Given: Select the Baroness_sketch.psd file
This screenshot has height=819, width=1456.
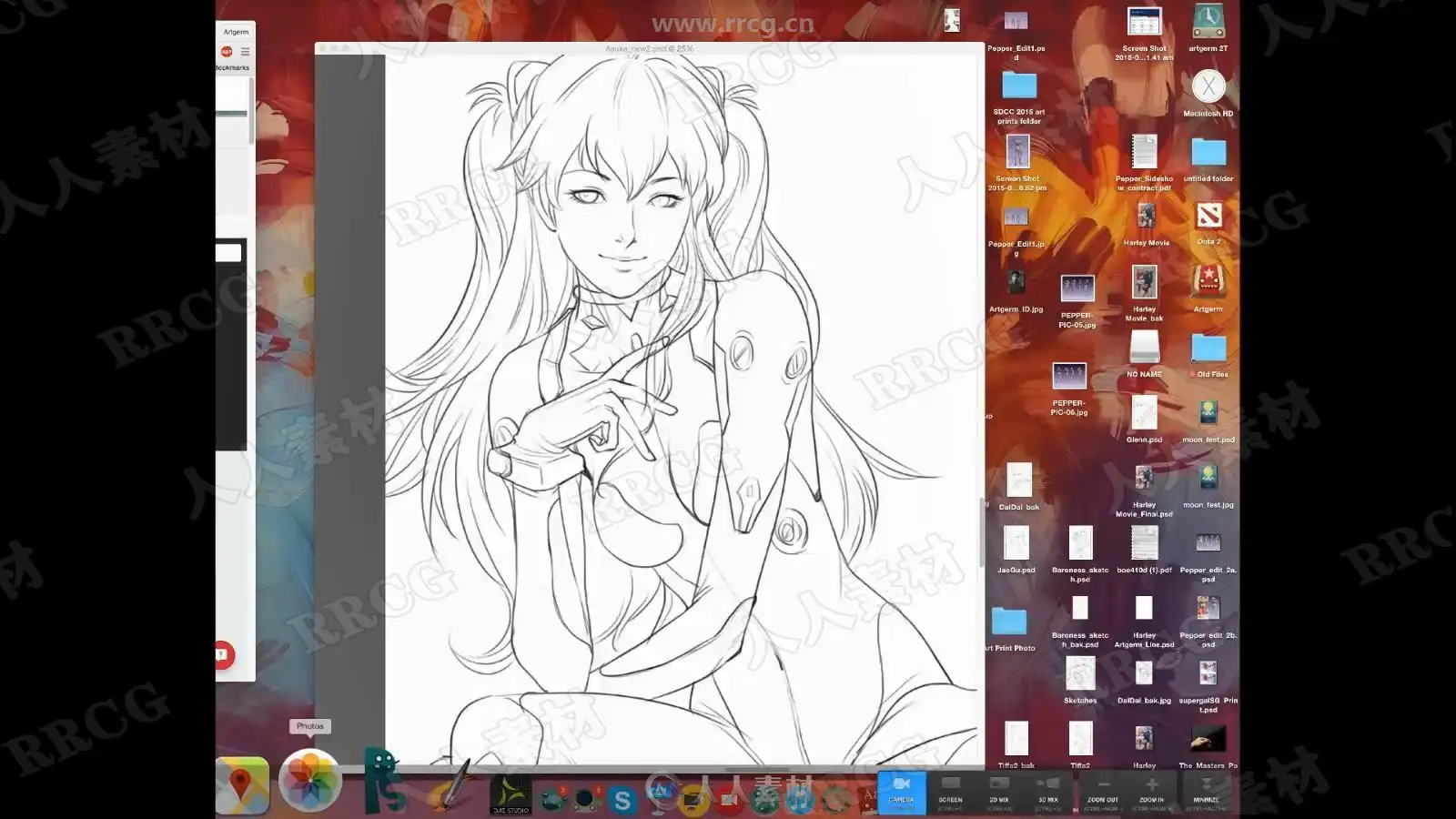Looking at the screenshot, I should (1080, 543).
